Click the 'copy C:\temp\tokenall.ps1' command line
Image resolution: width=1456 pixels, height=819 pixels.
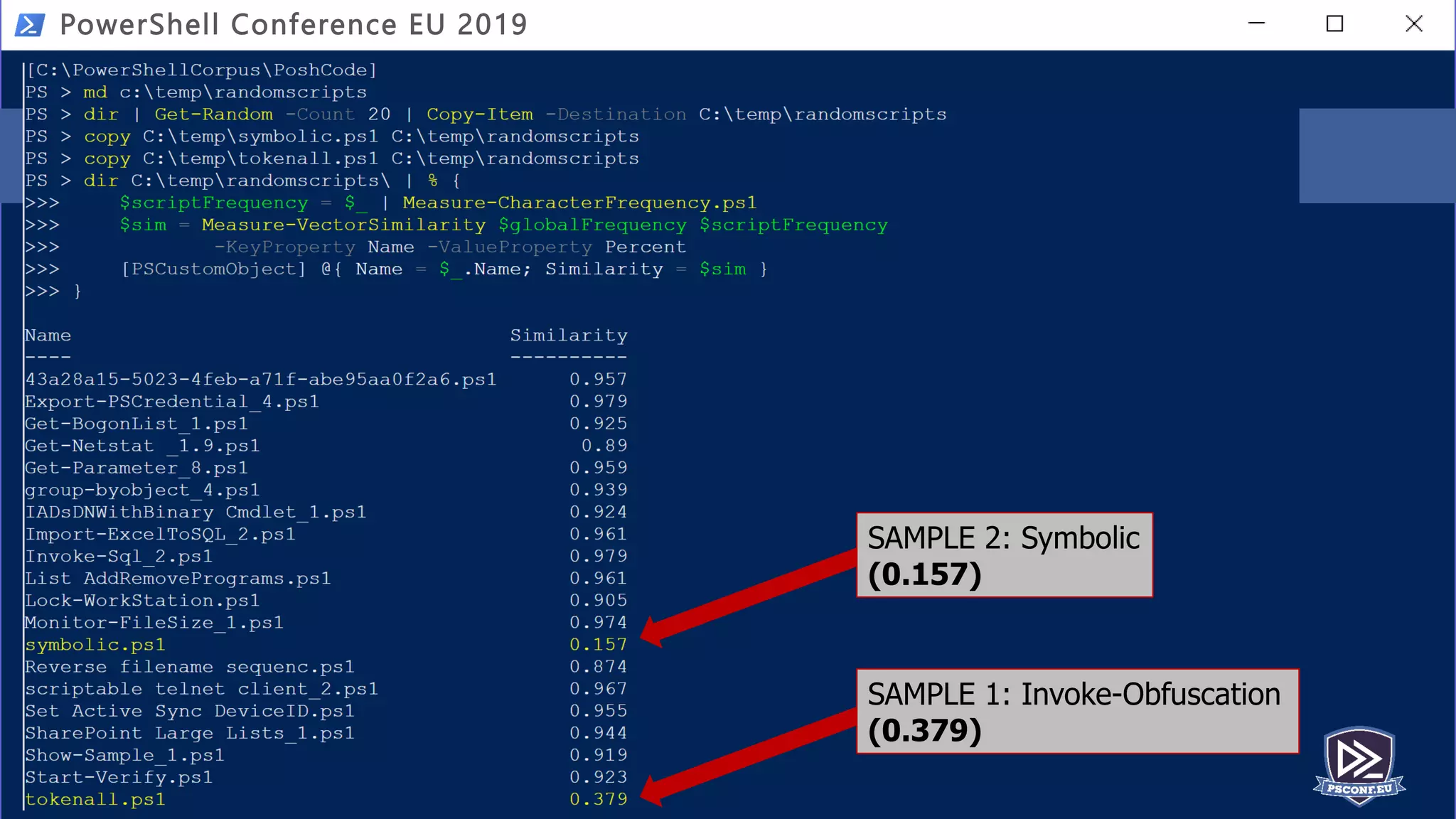pos(361,159)
